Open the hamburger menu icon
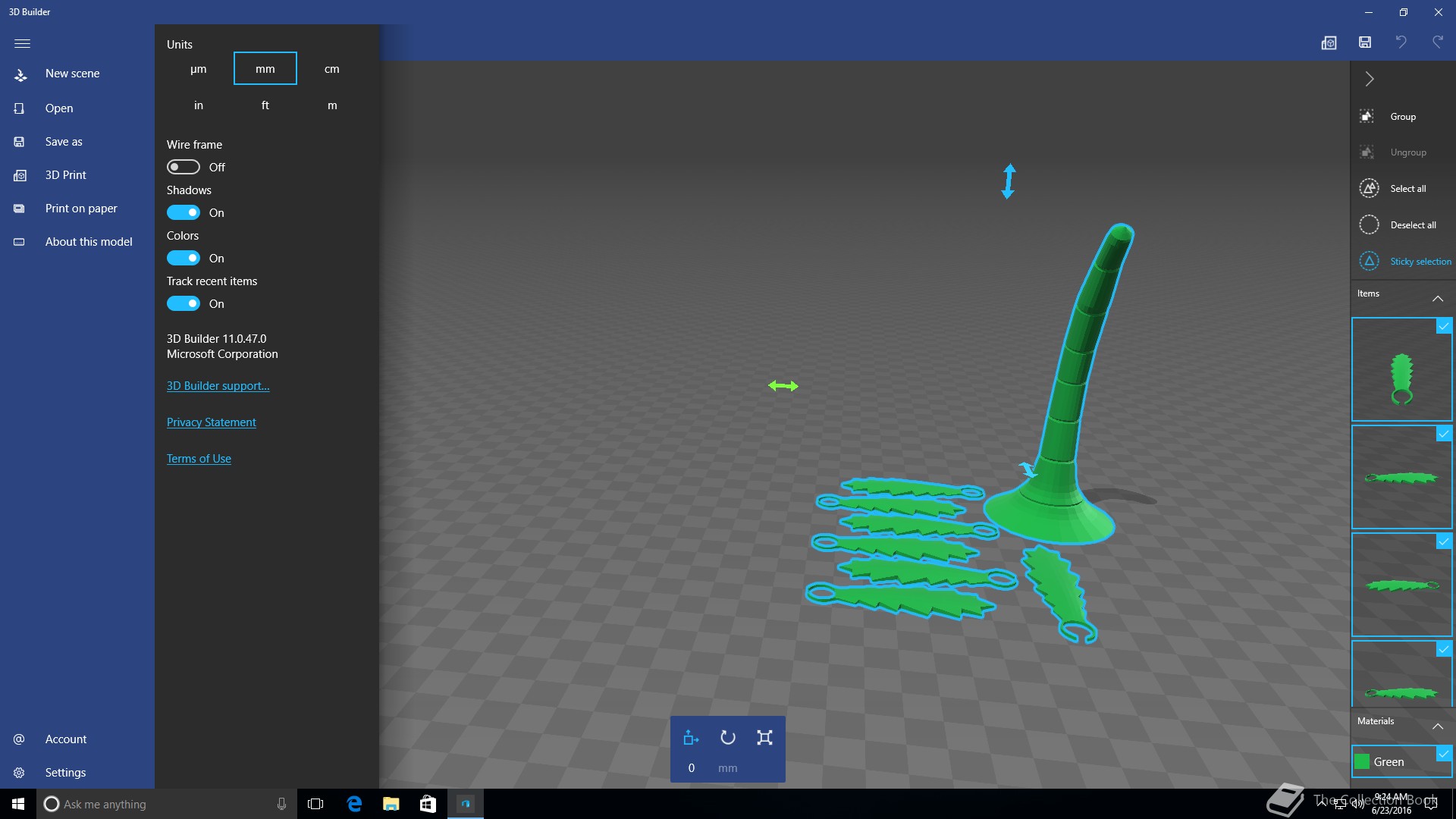 point(22,43)
